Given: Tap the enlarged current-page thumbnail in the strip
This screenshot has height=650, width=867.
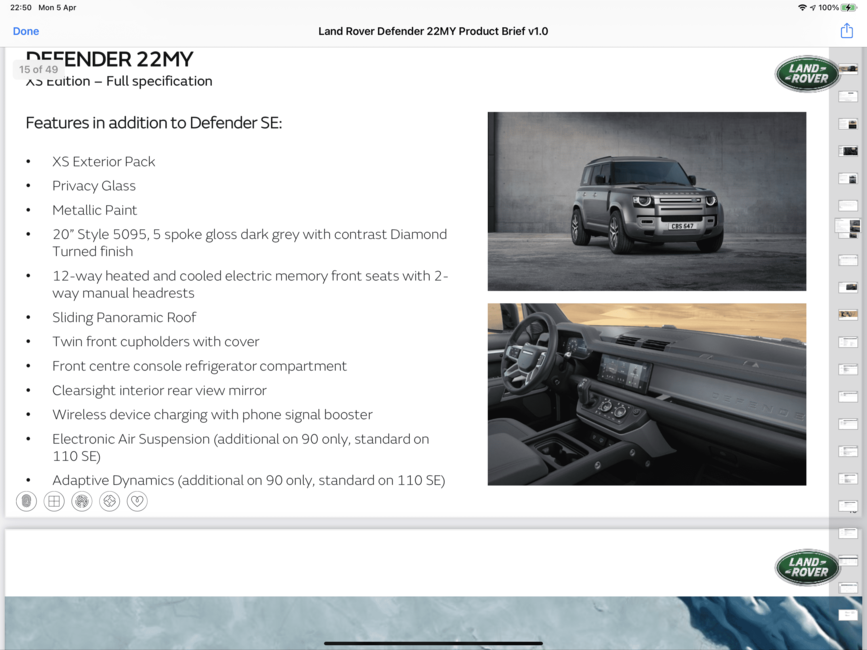Looking at the screenshot, I should pos(848,227).
